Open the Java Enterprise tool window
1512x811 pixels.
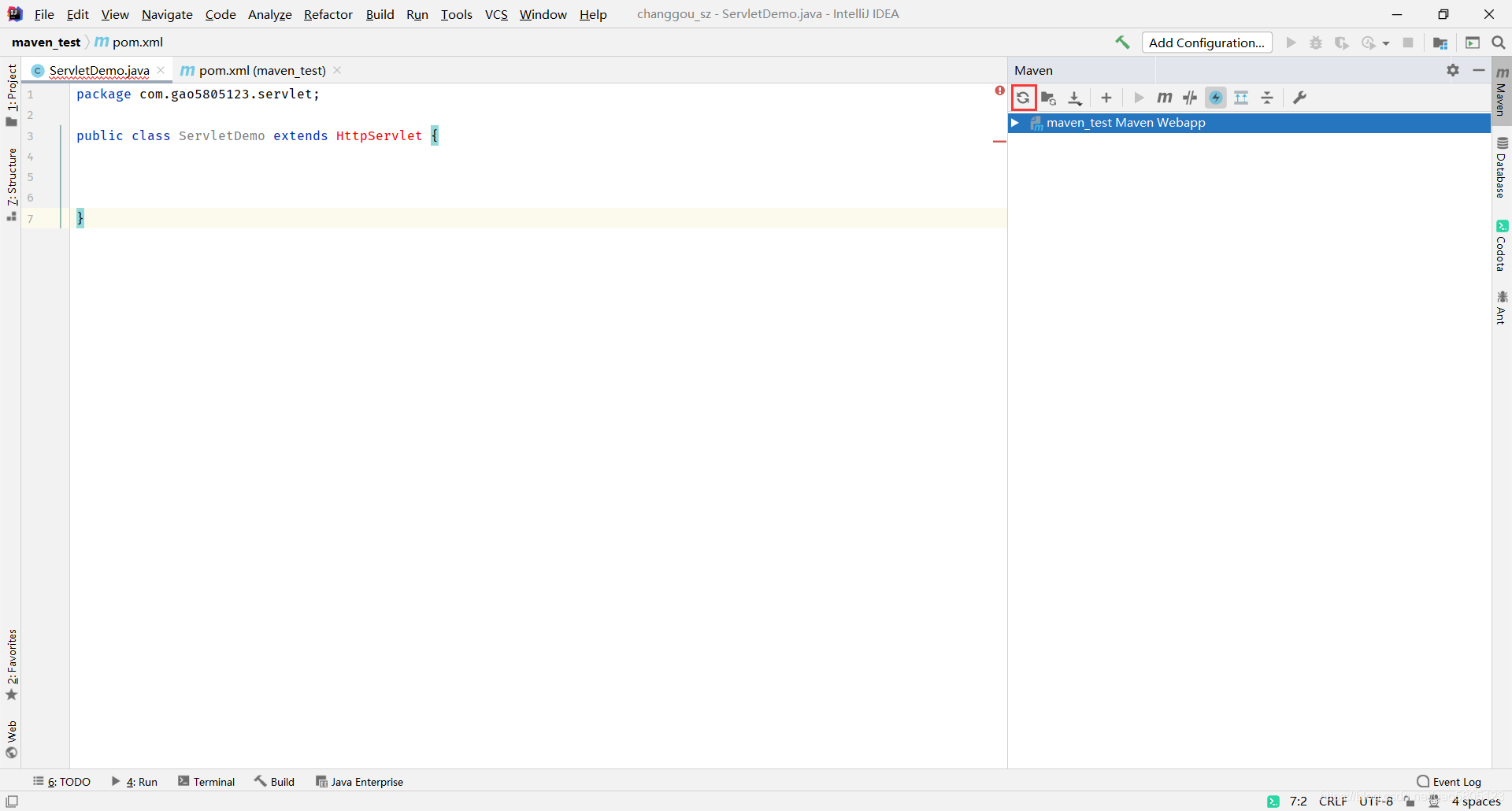point(360,781)
